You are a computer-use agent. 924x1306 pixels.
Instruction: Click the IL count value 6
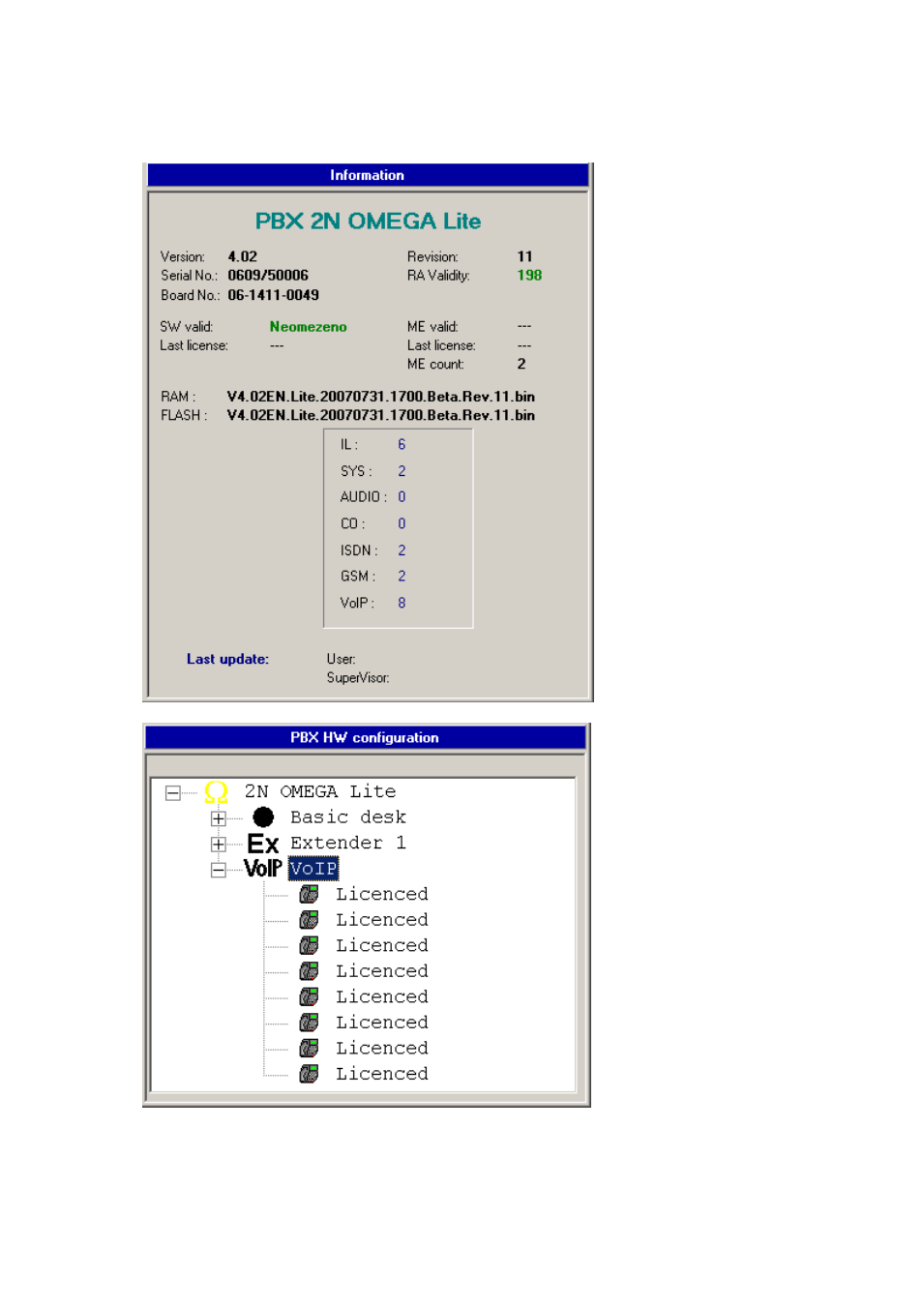[x=402, y=445]
